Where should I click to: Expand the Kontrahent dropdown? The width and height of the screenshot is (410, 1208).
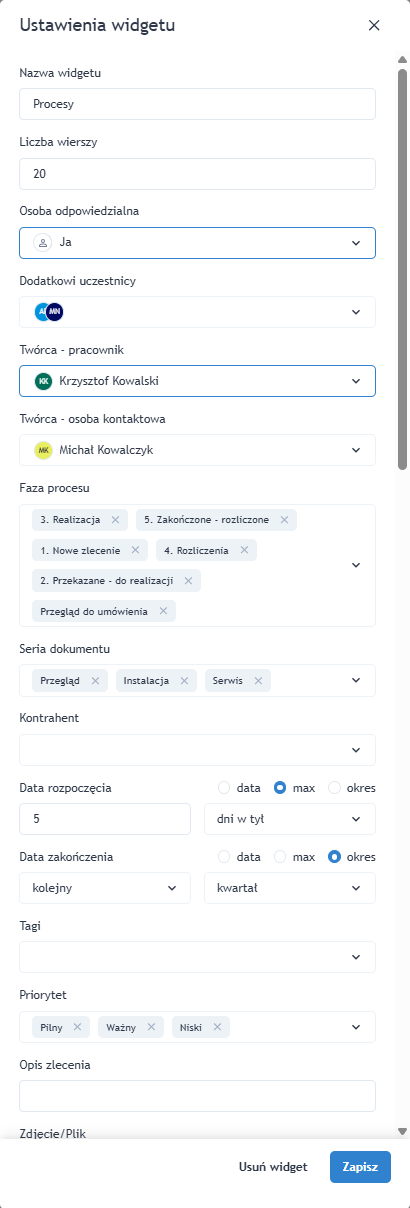(x=197, y=750)
